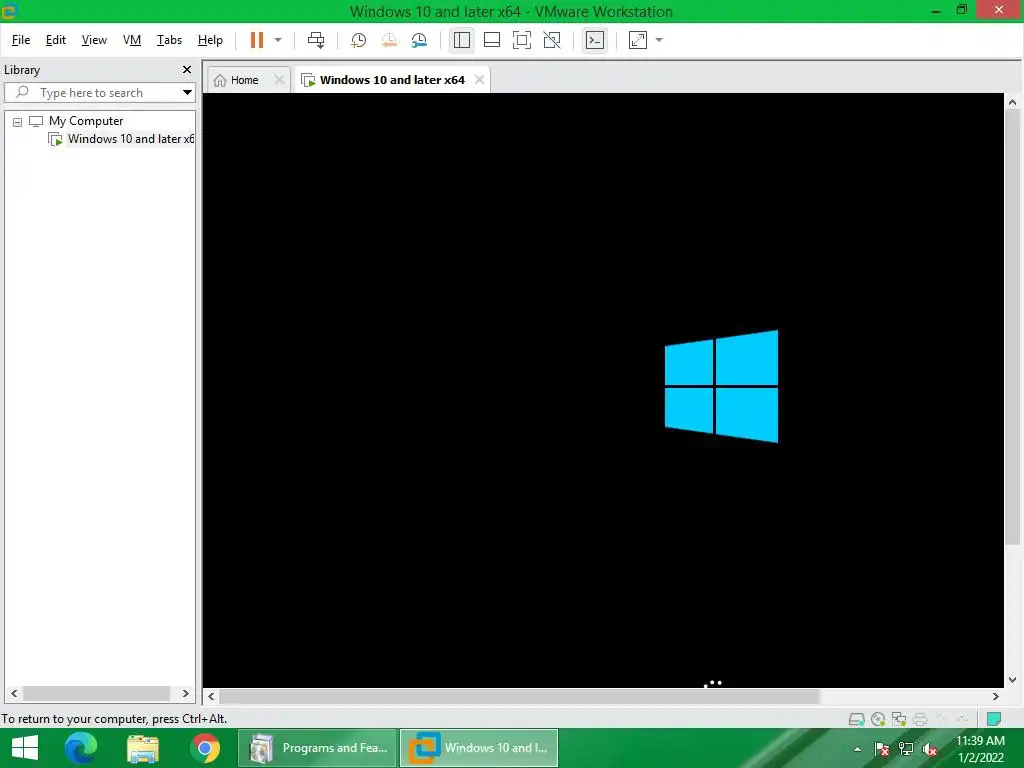This screenshot has height=768, width=1024.
Task: Click the hard disk status bar icon
Action: click(x=856, y=719)
